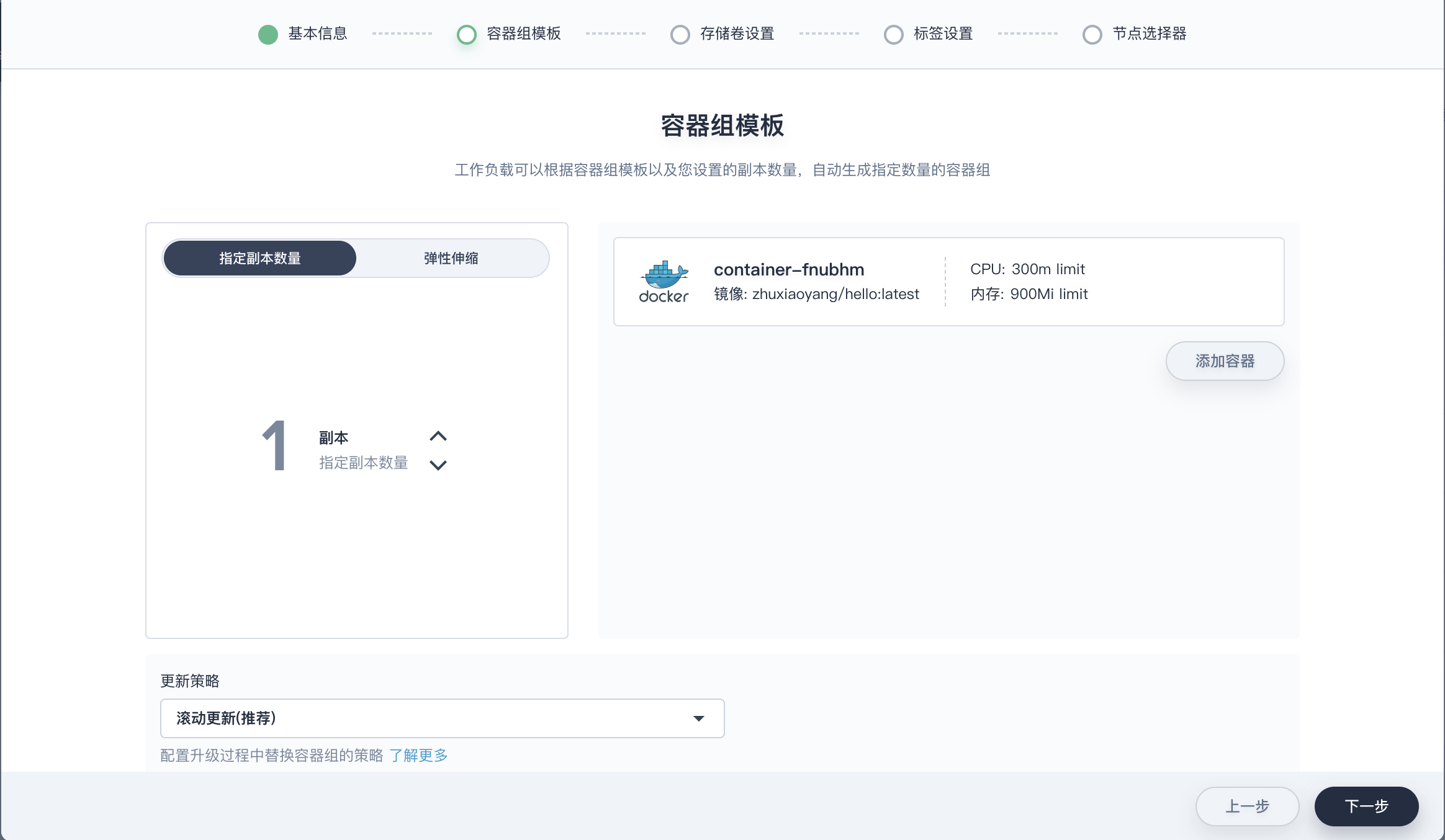Click the 添加容器 button
This screenshot has width=1445, height=840.
click(x=1225, y=360)
